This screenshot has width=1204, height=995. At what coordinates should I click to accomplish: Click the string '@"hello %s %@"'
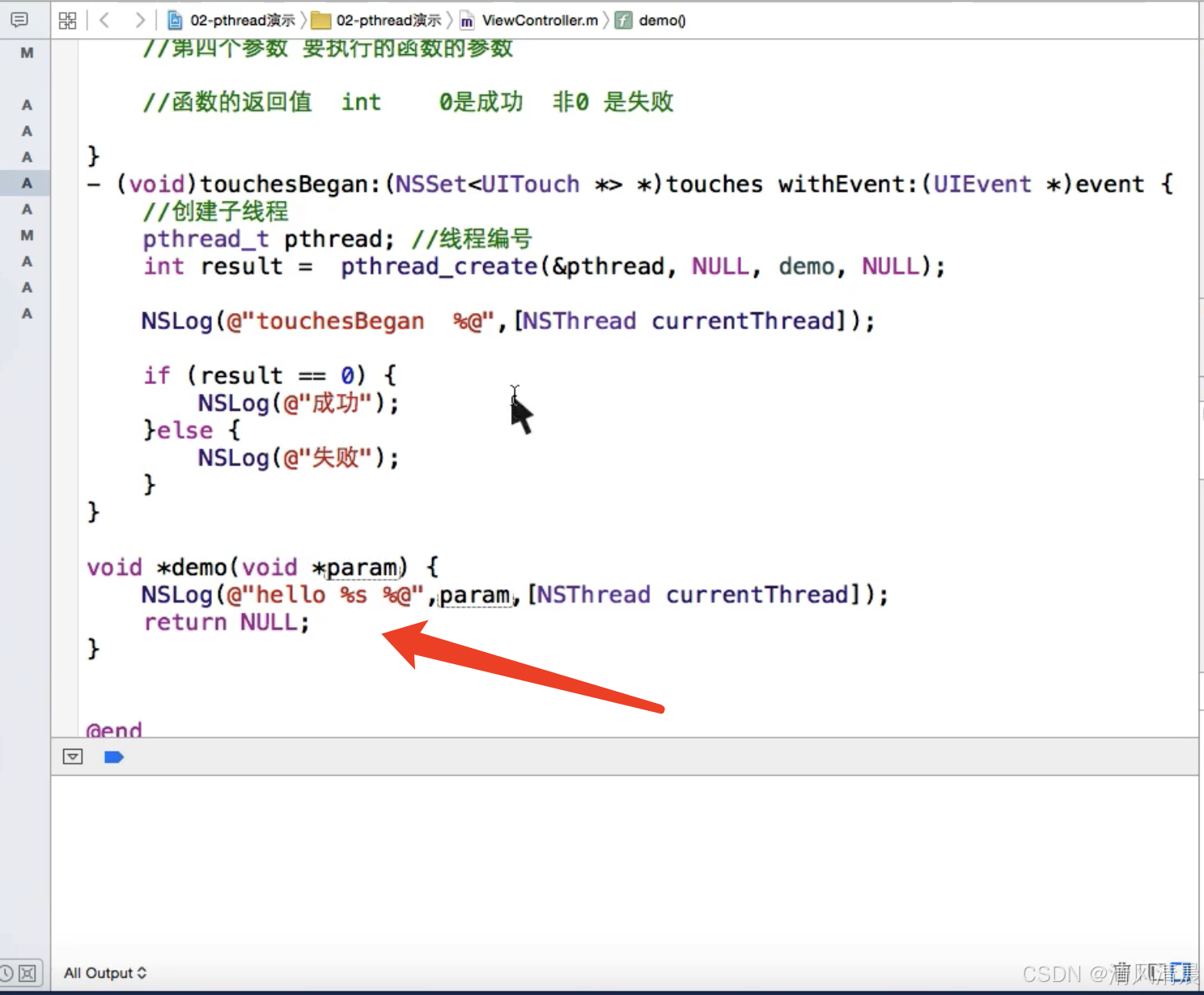pos(325,595)
